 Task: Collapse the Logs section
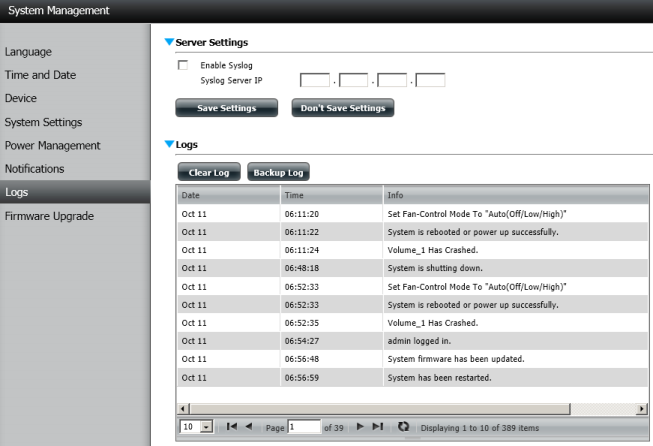[x=169, y=144]
